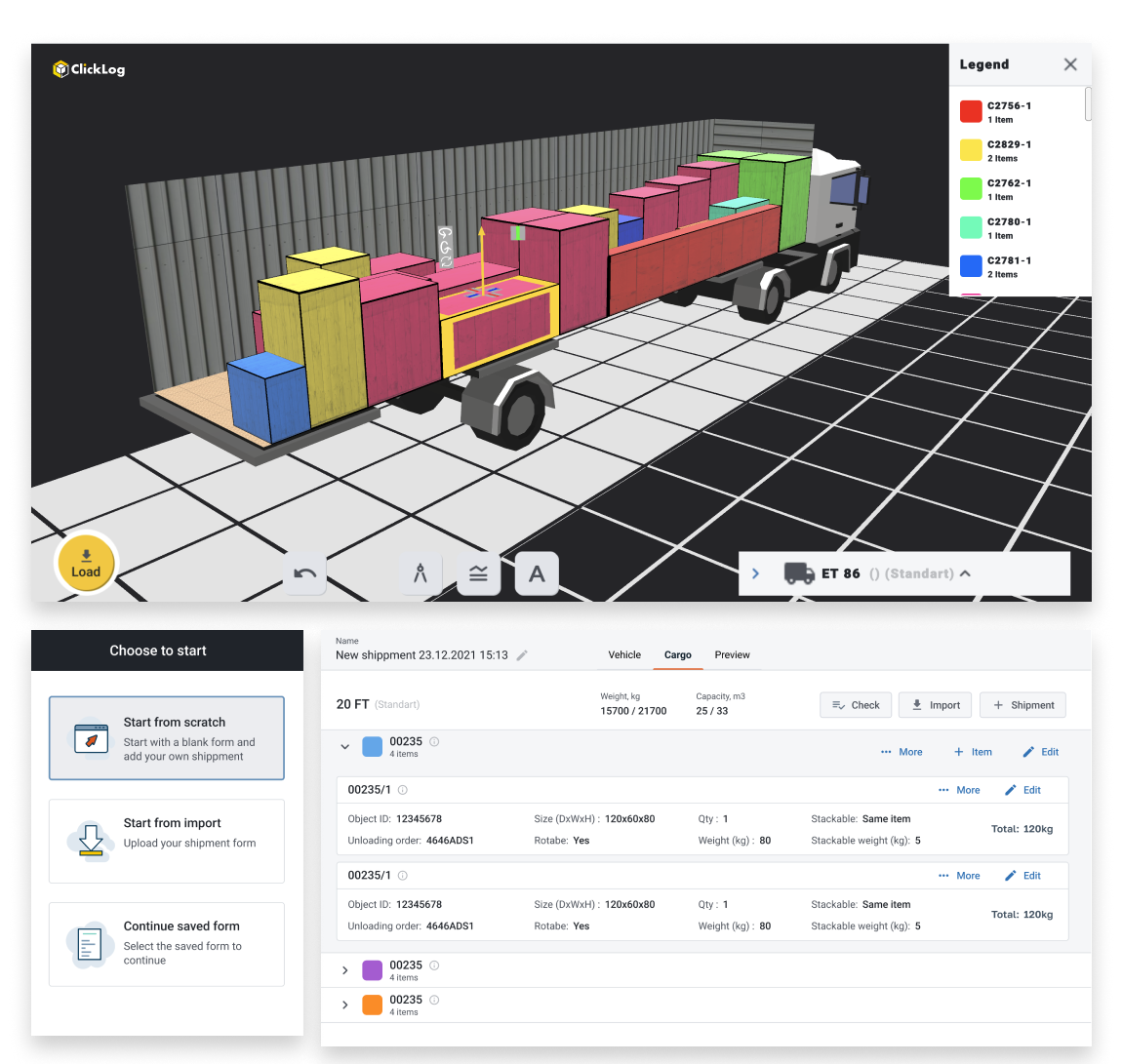Close the Legend panel
The height and width of the screenshot is (1064, 1122).
[1070, 64]
